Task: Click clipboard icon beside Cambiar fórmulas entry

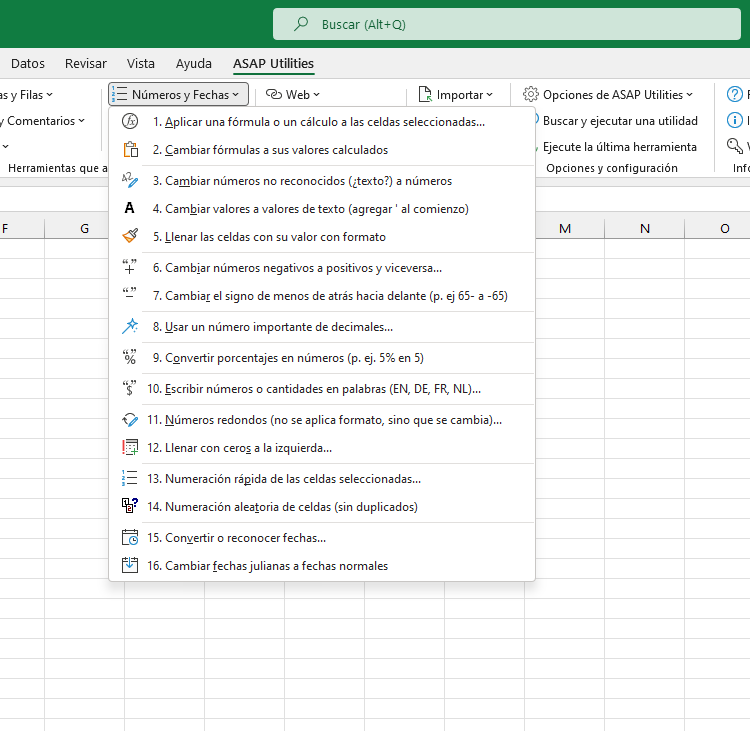Action: pyautogui.click(x=130, y=150)
